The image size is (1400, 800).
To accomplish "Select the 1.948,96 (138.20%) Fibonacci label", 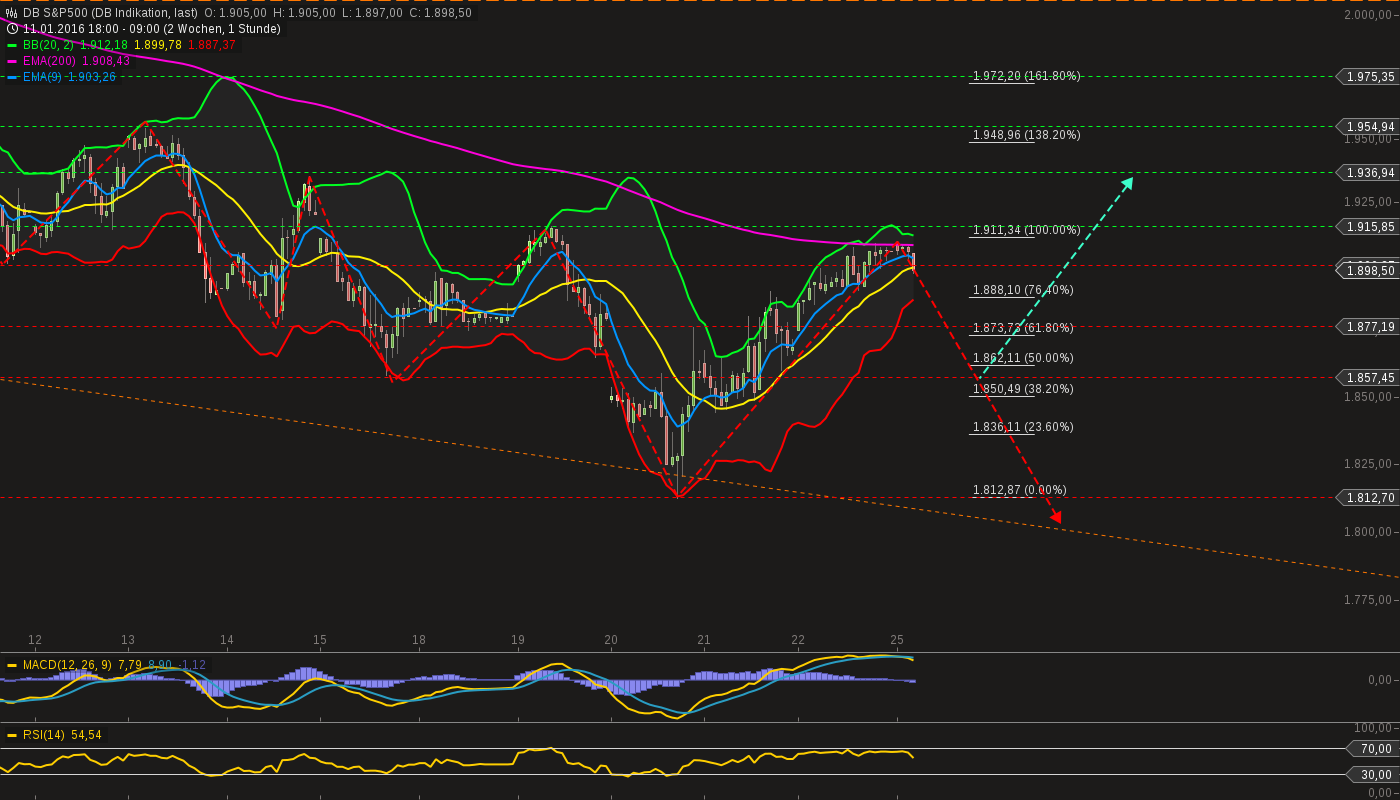I will (x=1026, y=135).
